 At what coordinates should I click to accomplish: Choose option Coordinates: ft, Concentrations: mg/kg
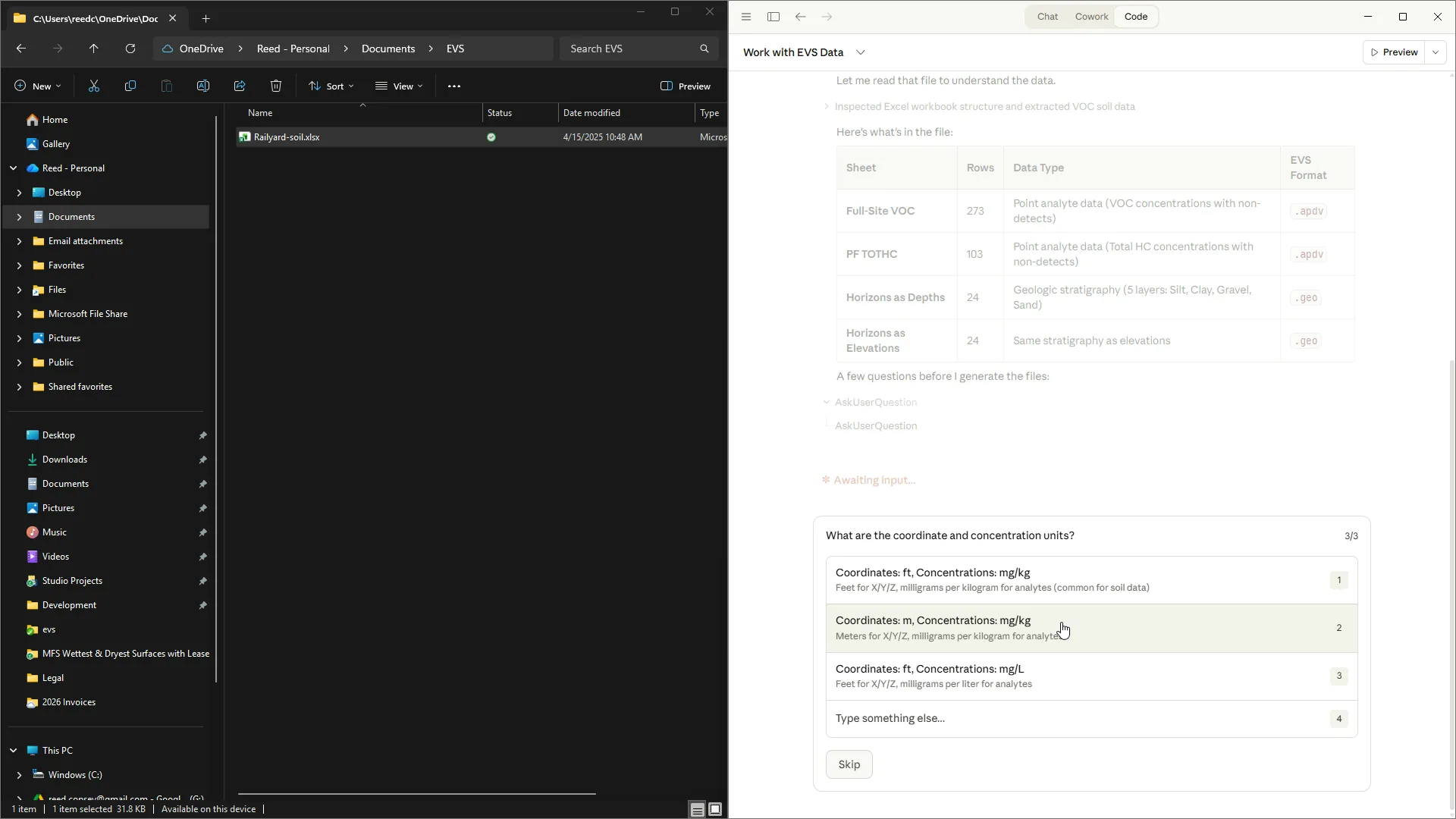[x=1092, y=580]
